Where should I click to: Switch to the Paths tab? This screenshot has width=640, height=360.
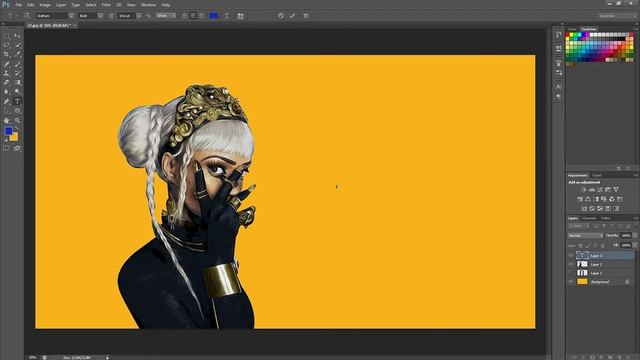click(605, 218)
